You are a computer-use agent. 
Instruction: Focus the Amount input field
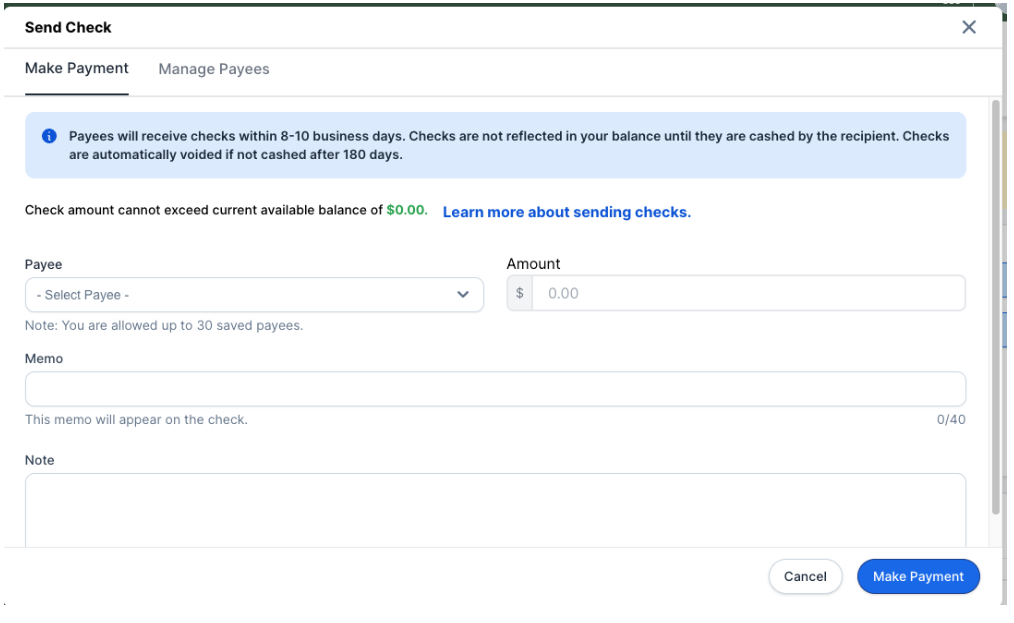coord(748,294)
